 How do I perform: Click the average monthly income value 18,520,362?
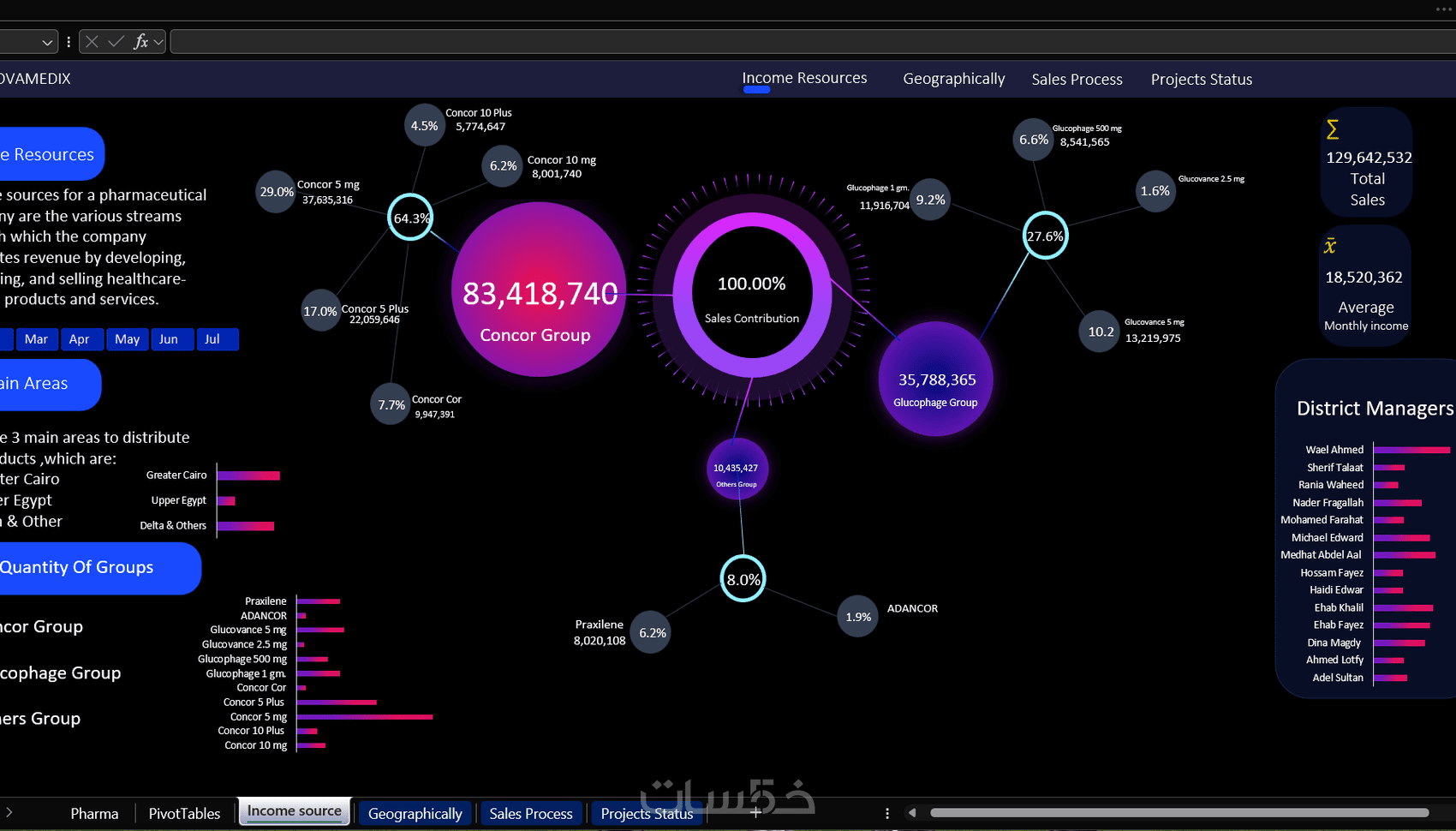pos(1364,277)
